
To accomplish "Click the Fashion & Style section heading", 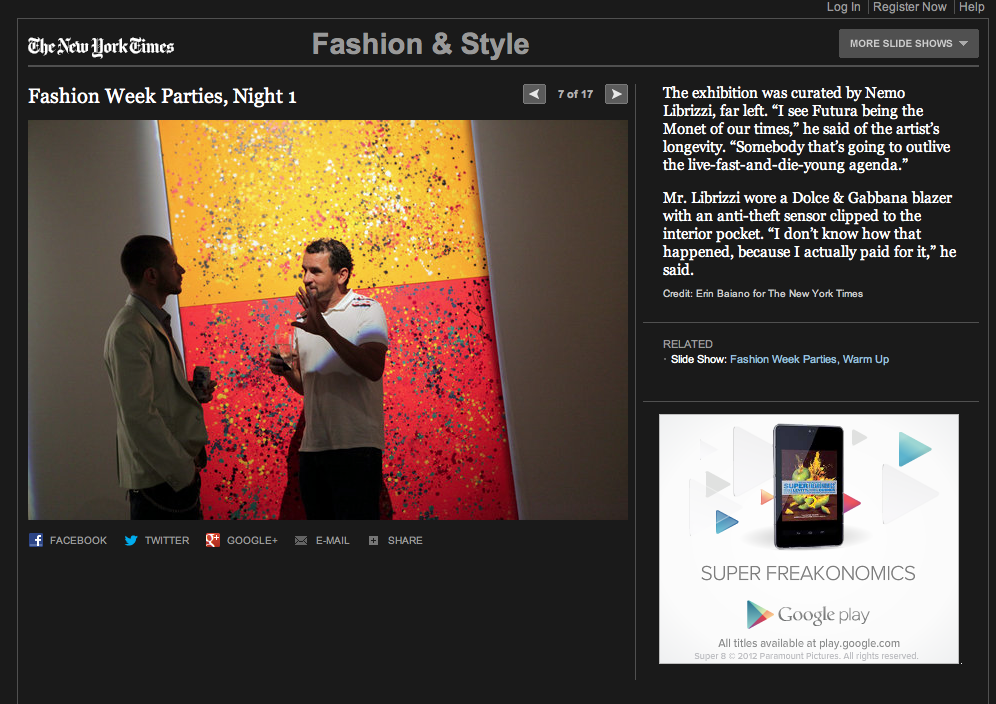I will pyautogui.click(x=420, y=45).
